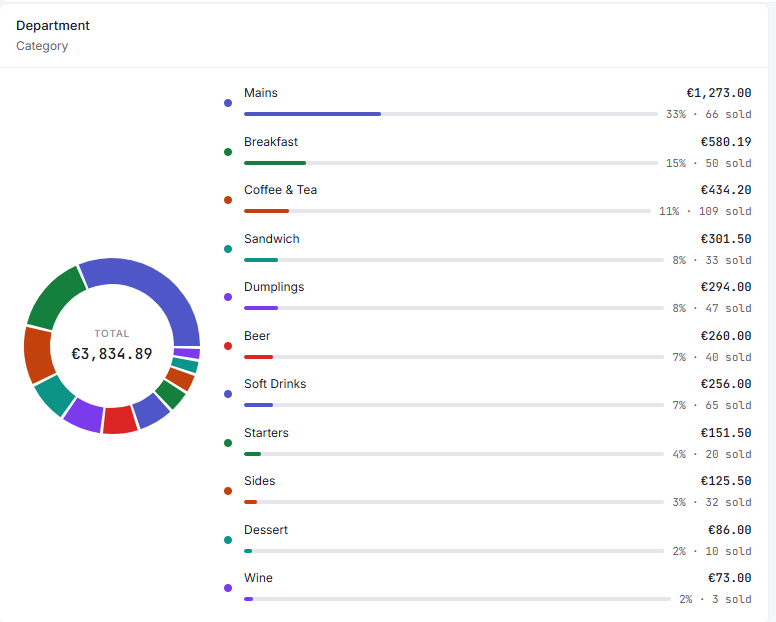Click the Sandwich progress bar
The height and width of the screenshot is (622, 776).
point(454,260)
